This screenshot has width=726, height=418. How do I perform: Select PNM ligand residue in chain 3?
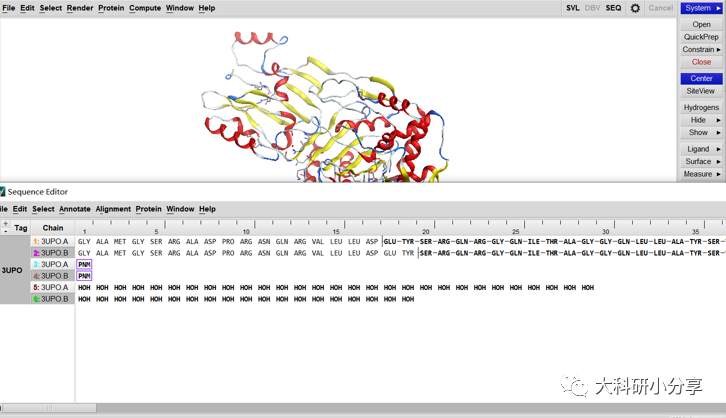pyautogui.click(x=84, y=264)
